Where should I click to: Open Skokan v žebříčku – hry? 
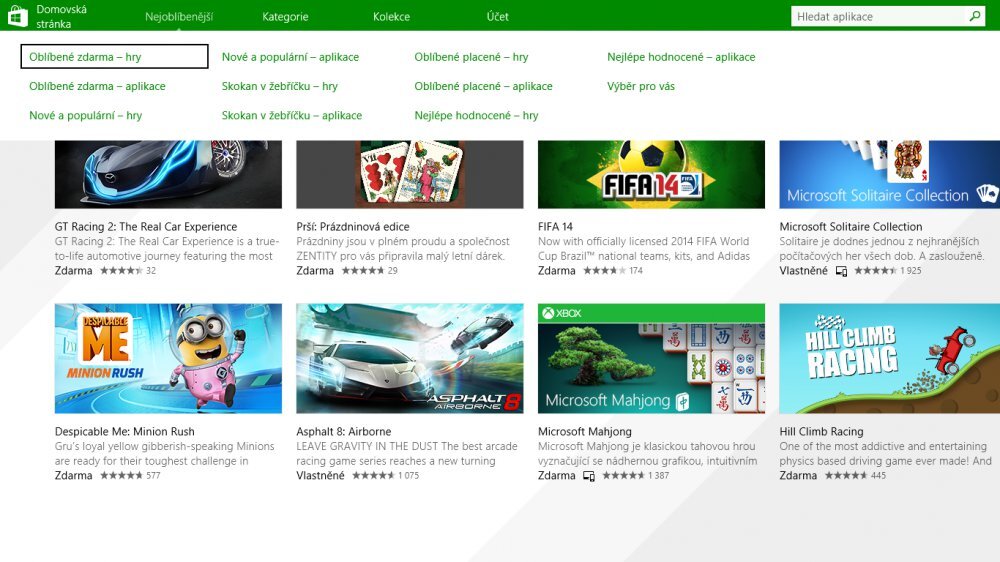pyautogui.click(x=279, y=86)
